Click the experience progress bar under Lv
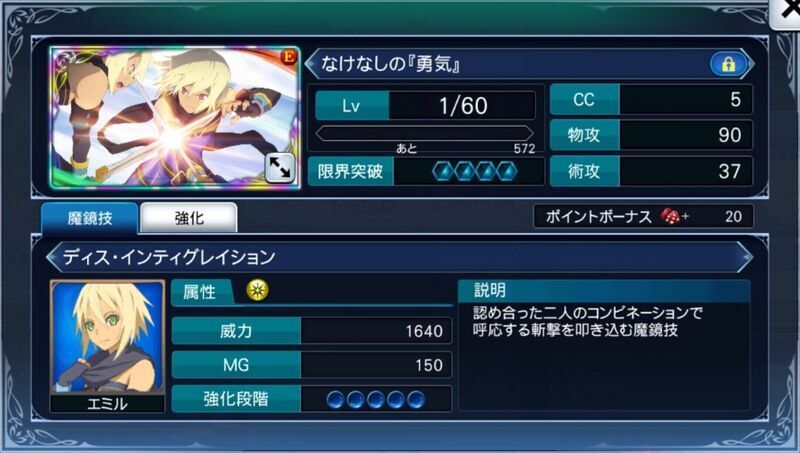 pos(424,134)
